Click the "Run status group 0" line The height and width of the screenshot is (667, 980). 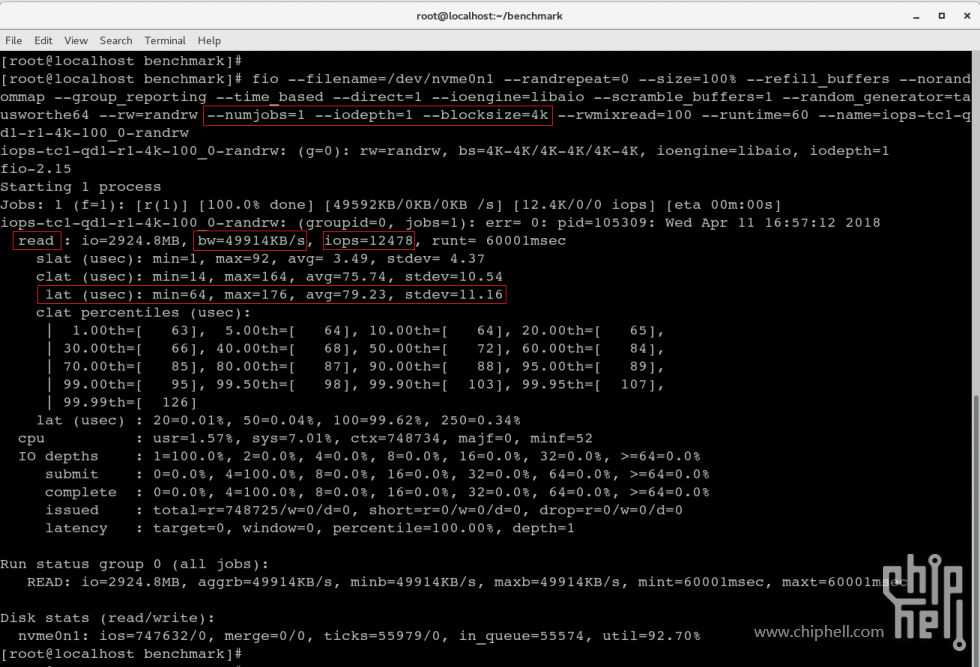pos(134,564)
